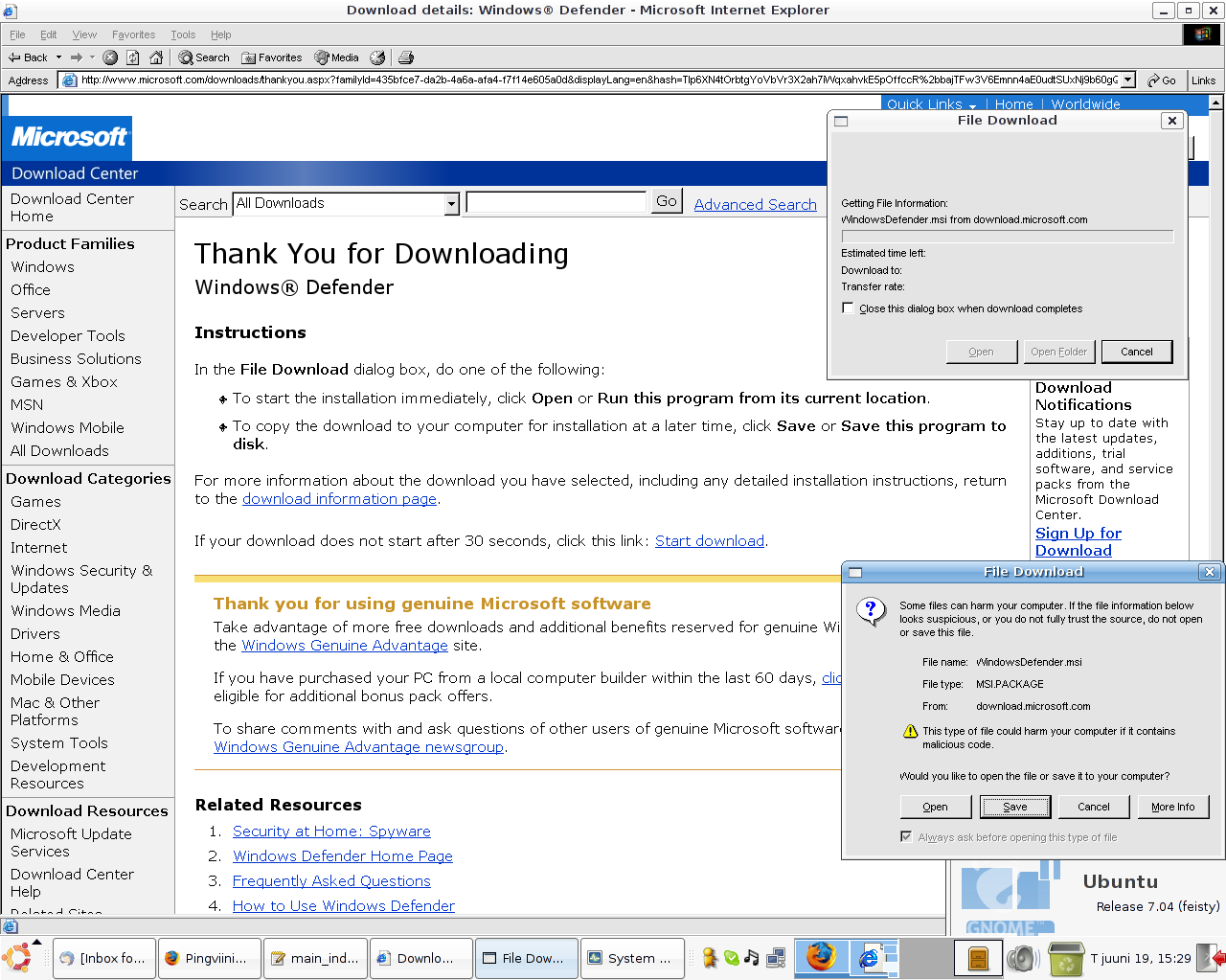This screenshot has width=1226, height=980.
Task: Open Media panel from toolbar
Action: point(336,57)
